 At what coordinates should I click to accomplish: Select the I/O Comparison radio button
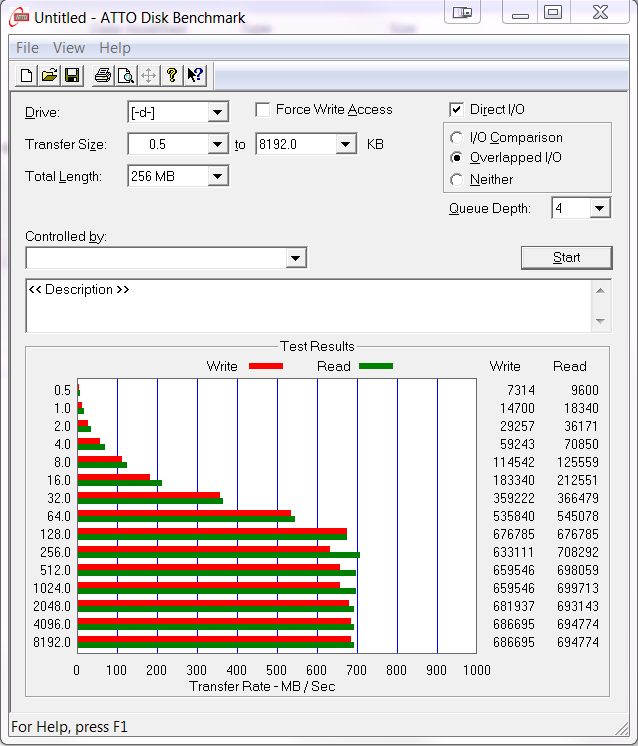[457, 138]
